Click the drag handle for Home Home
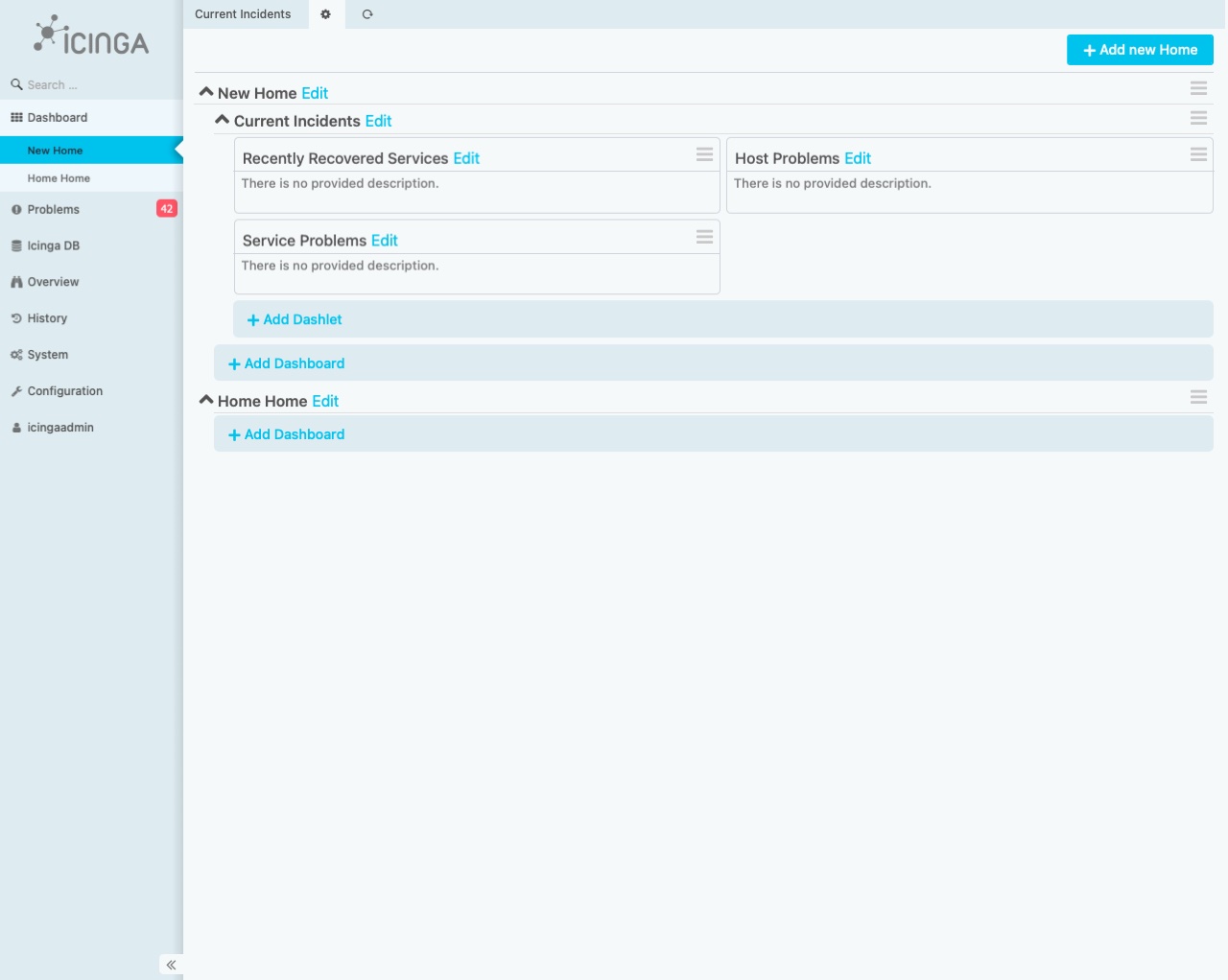The width and height of the screenshot is (1228, 980). tap(1199, 397)
